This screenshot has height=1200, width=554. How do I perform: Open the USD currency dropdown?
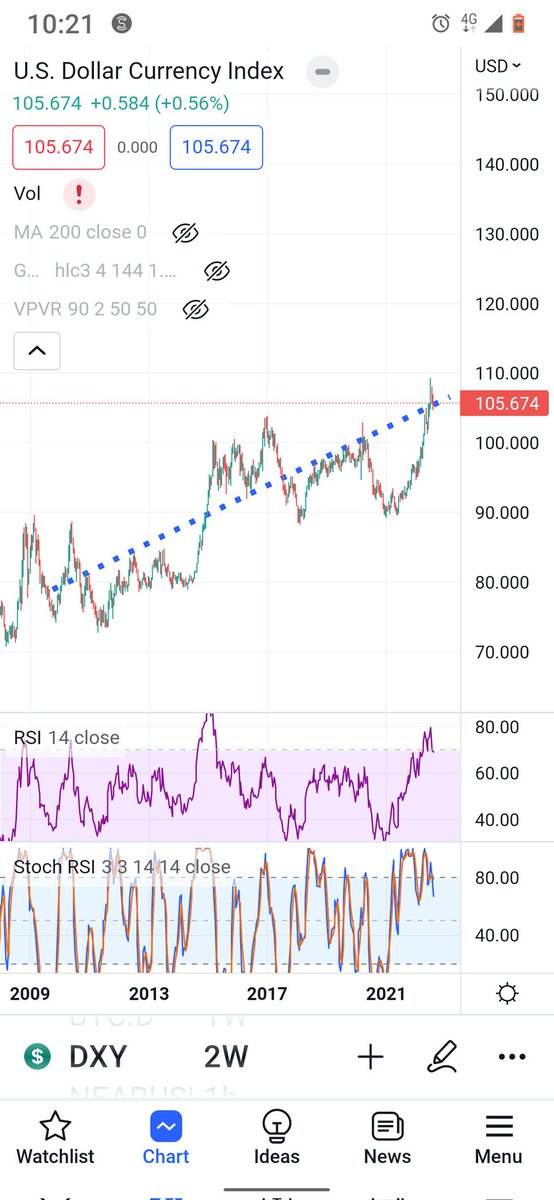[498, 66]
